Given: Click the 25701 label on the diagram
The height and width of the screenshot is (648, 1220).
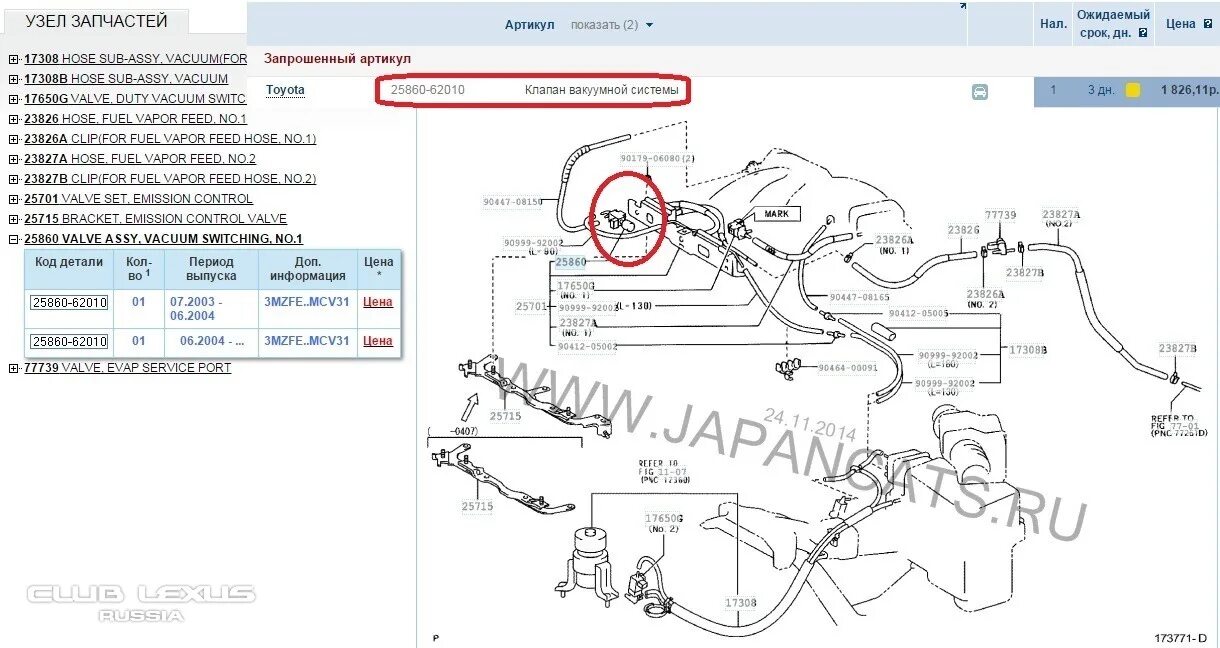Looking at the screenshot, I should pyautogui.click(x=531, y=306).
